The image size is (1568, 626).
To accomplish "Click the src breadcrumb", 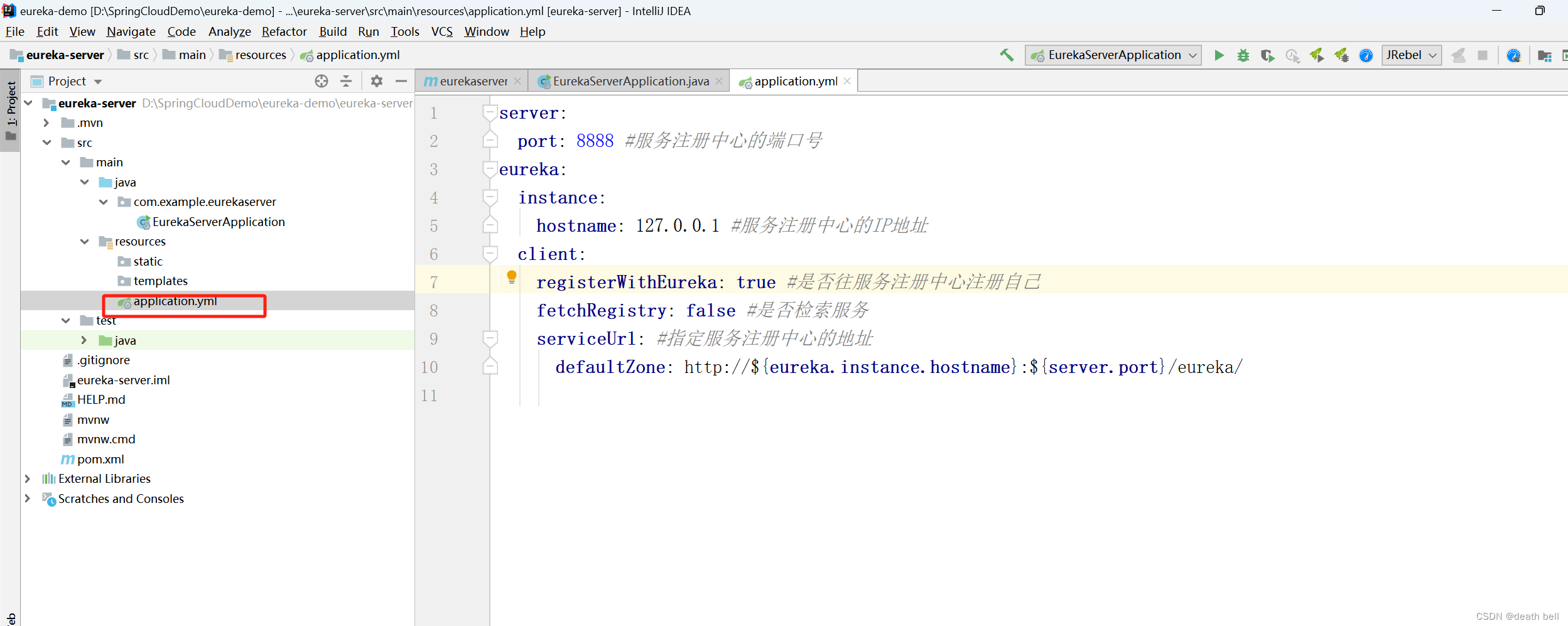I will 134,55.
